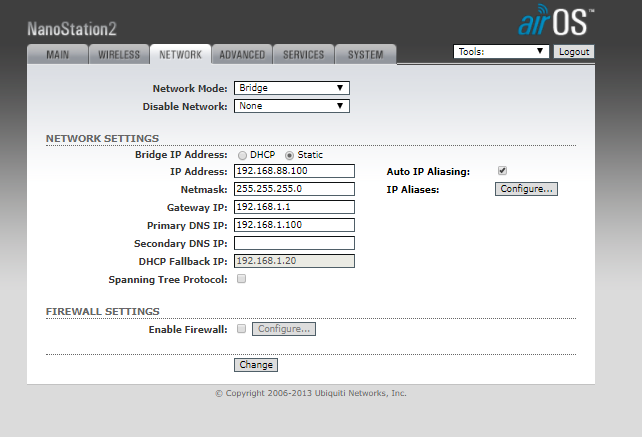642x437 pixels.
Task: Click Configure for IP Aliases
Action: click(526, 189)
